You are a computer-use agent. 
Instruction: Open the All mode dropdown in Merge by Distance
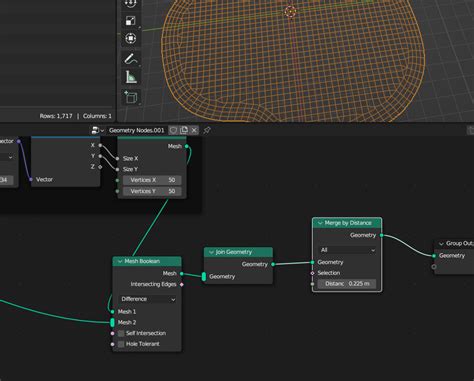coord(347,250)
